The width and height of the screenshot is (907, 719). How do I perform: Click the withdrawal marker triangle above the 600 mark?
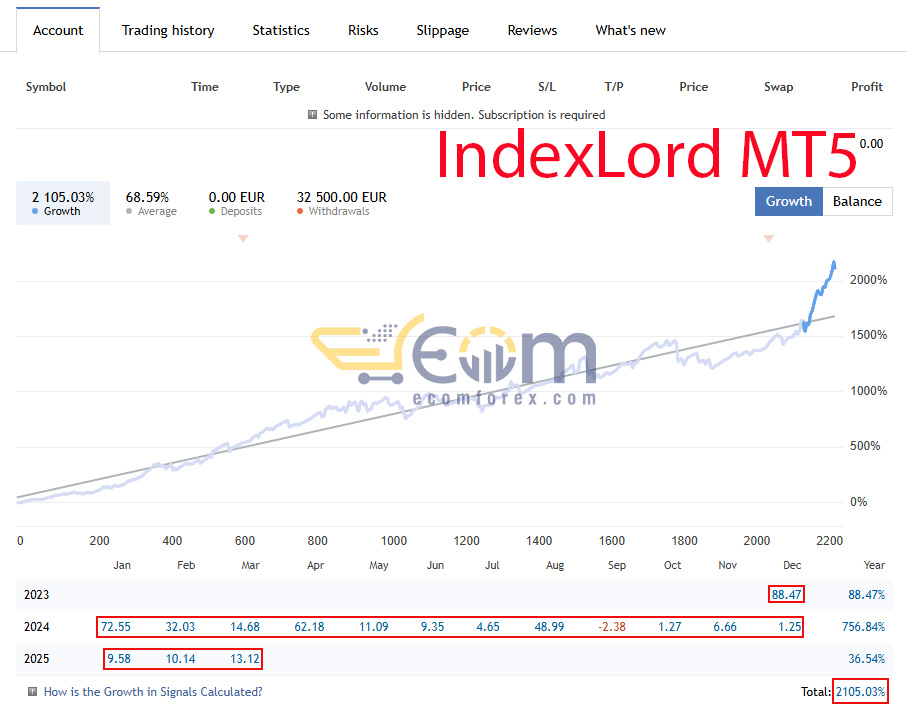243,238
